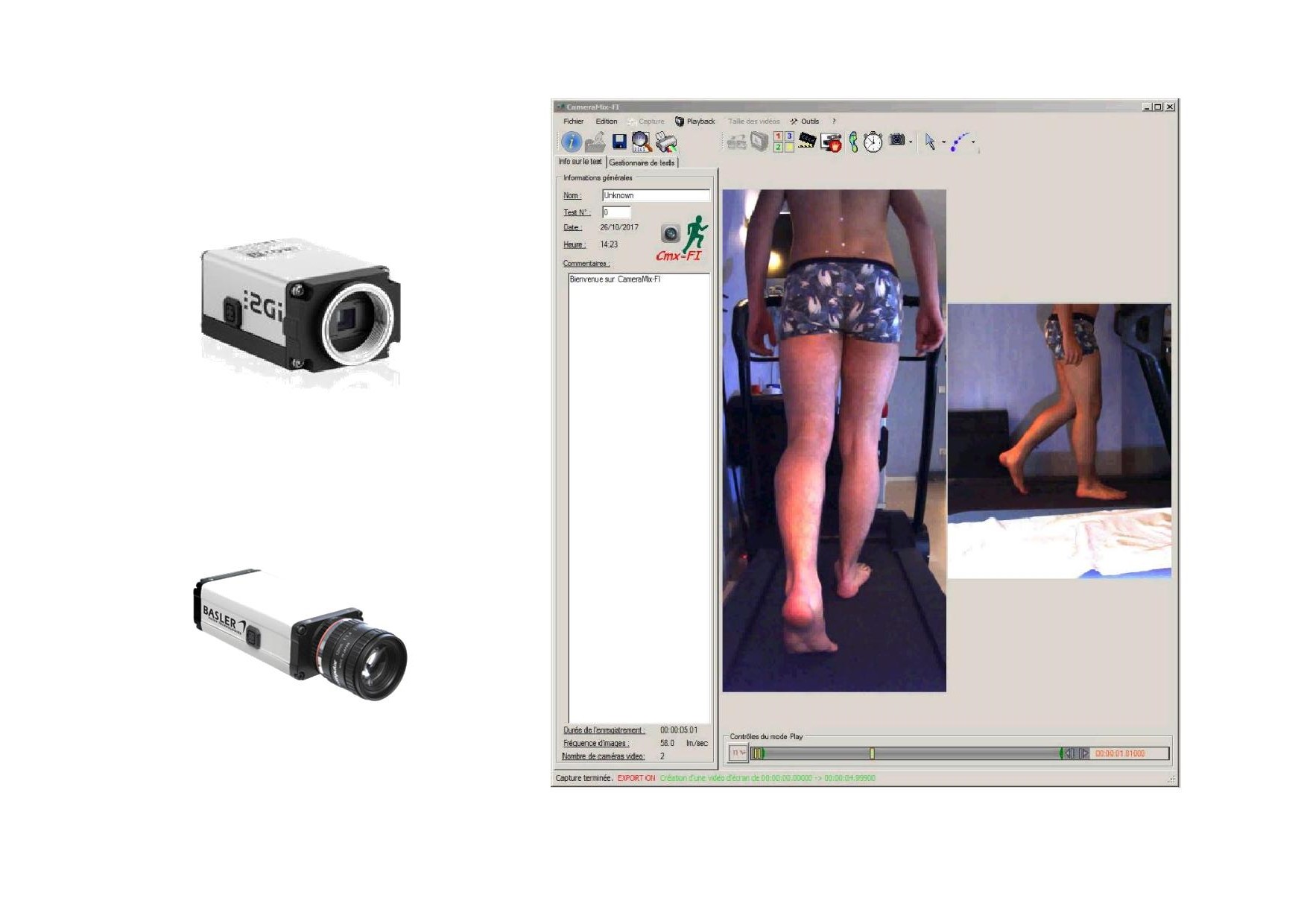Click the Cmx-FI running man logo
This screenshot has width=1307, height=924.
point(683,239)
